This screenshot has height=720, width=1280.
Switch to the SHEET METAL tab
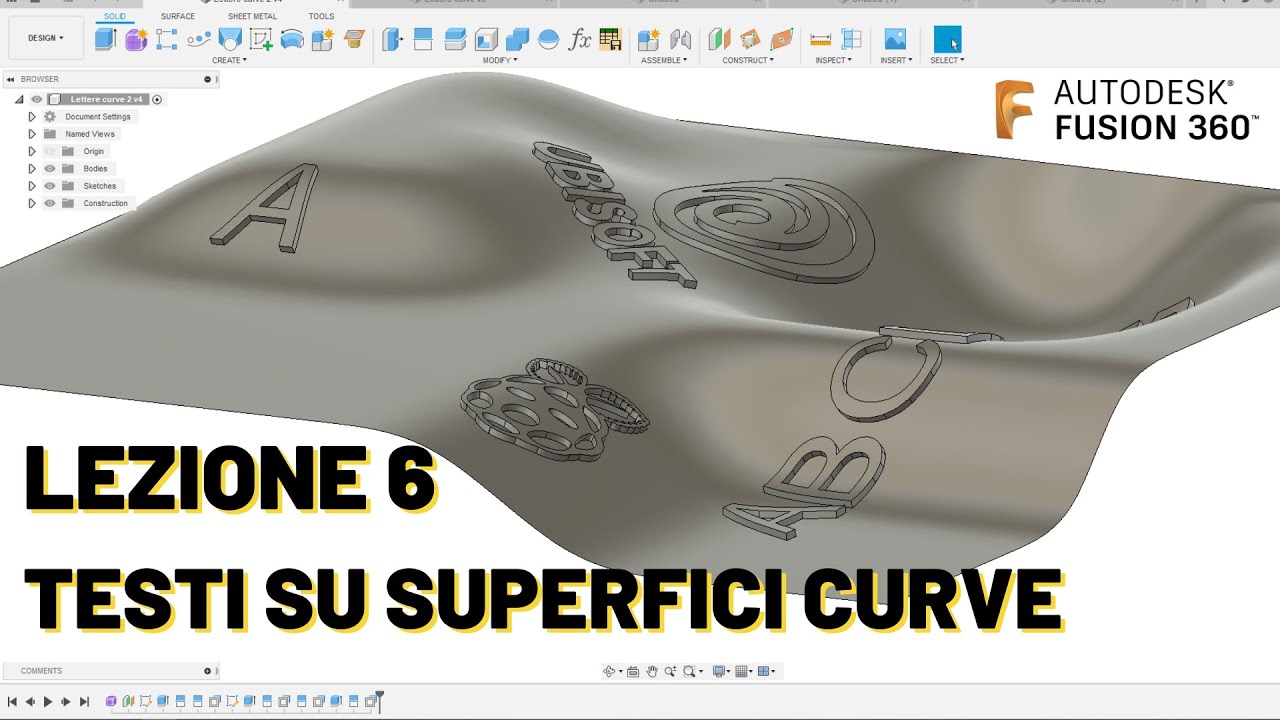click(252, 16)
